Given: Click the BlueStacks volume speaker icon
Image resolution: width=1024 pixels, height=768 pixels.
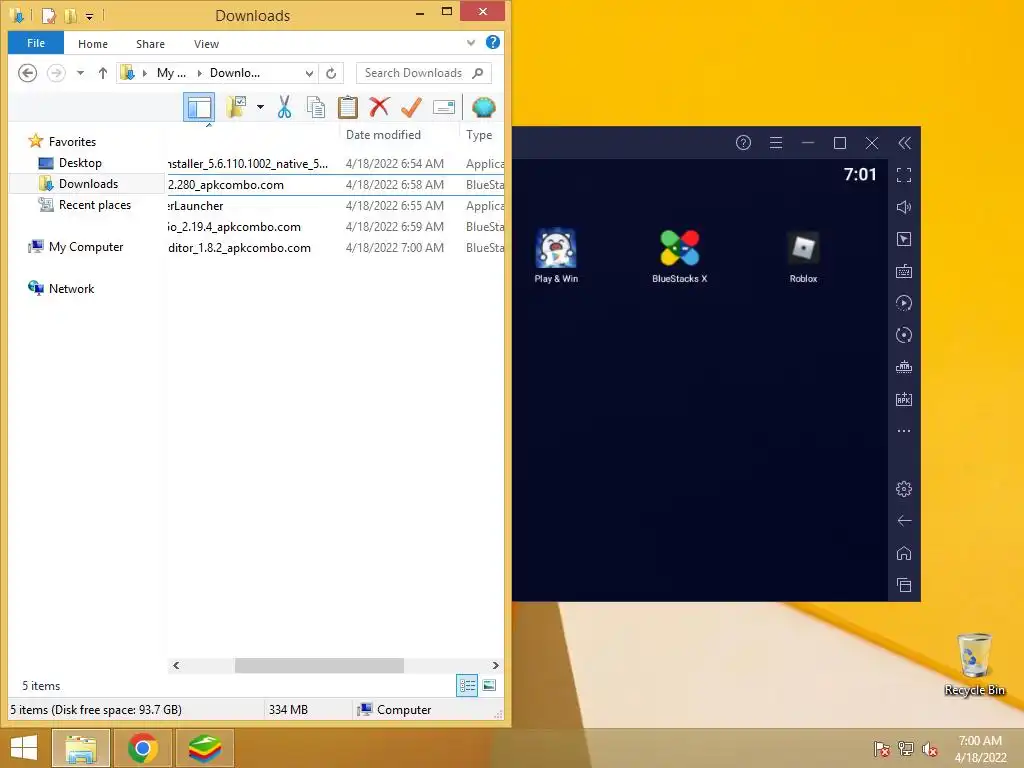Looking at the screenshot, I should [904, 207].
